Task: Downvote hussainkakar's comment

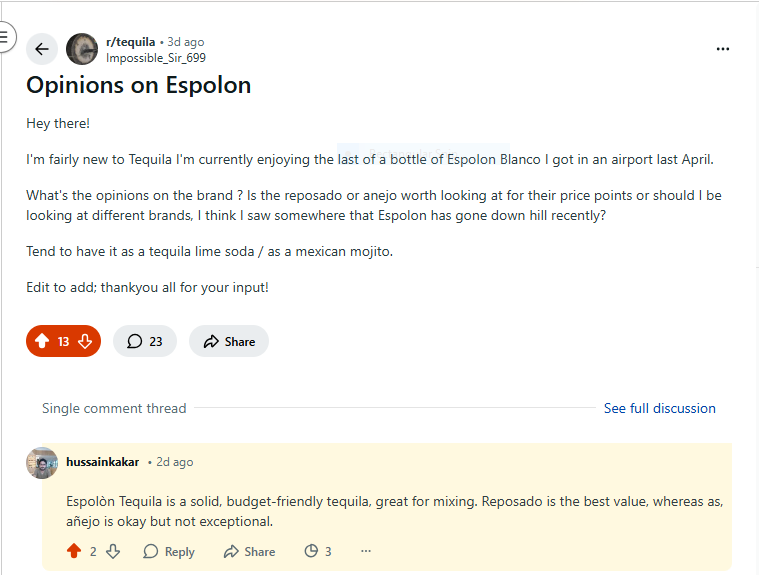Action: point(113,551)
